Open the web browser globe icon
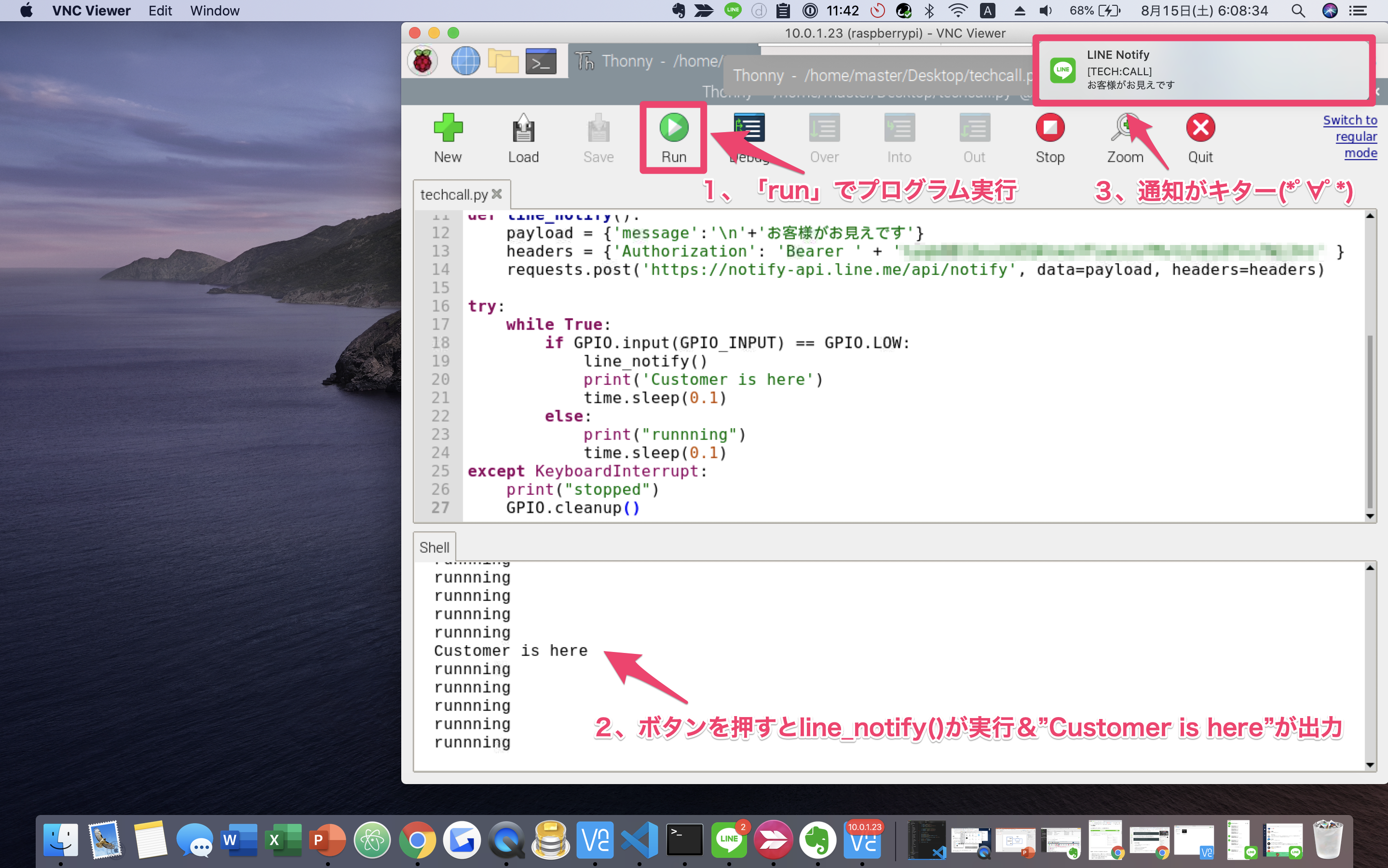 [x=465, y=61]
